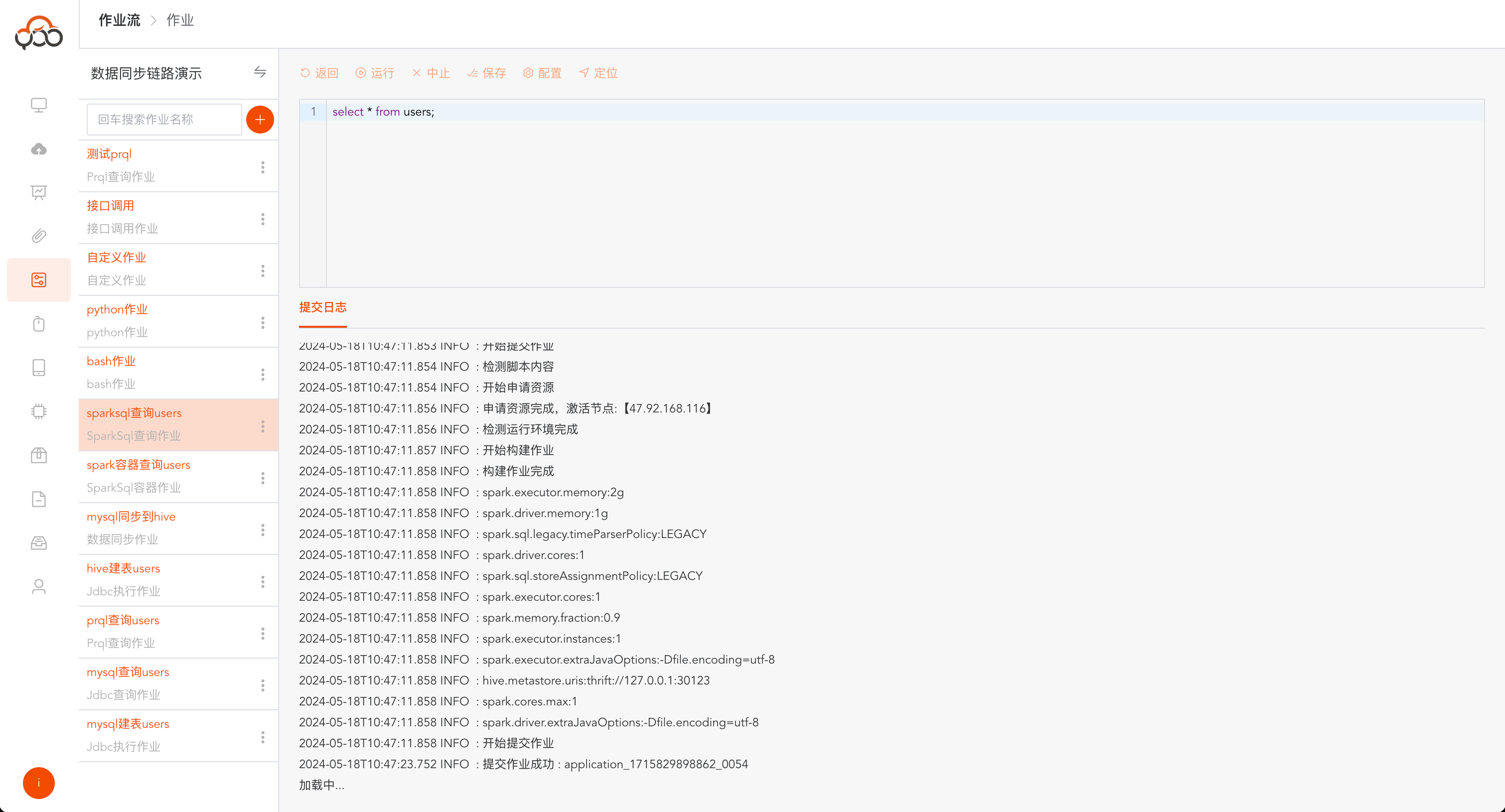The image size is (1505, 812).
Task: Open the user profile sidebar icon
Action: click(x=38, y=586)
